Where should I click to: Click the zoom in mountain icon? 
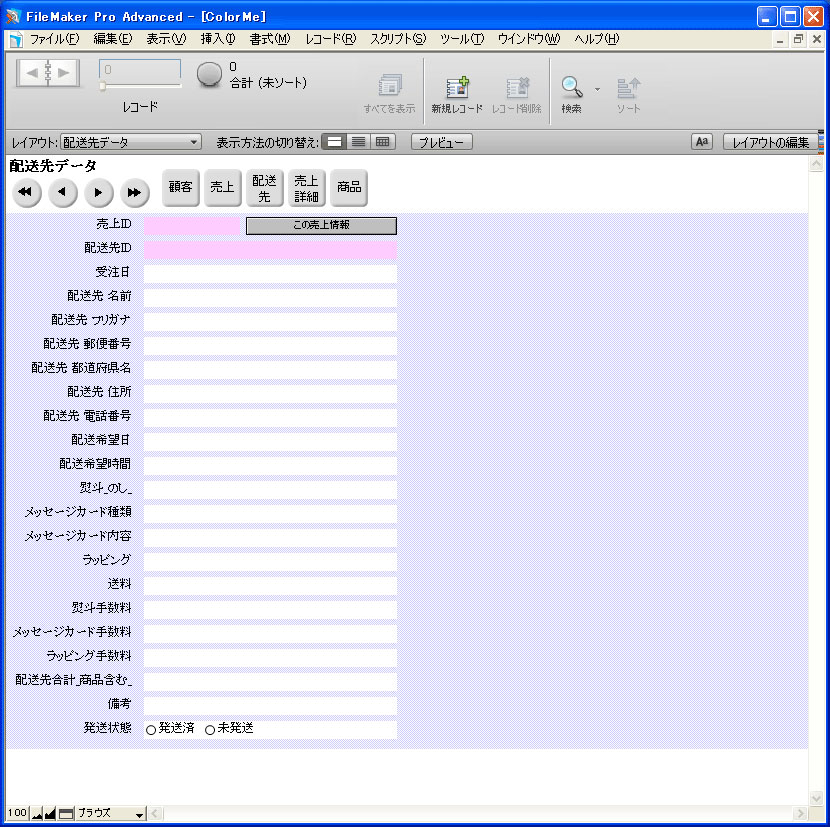click(x=50, y=813)
